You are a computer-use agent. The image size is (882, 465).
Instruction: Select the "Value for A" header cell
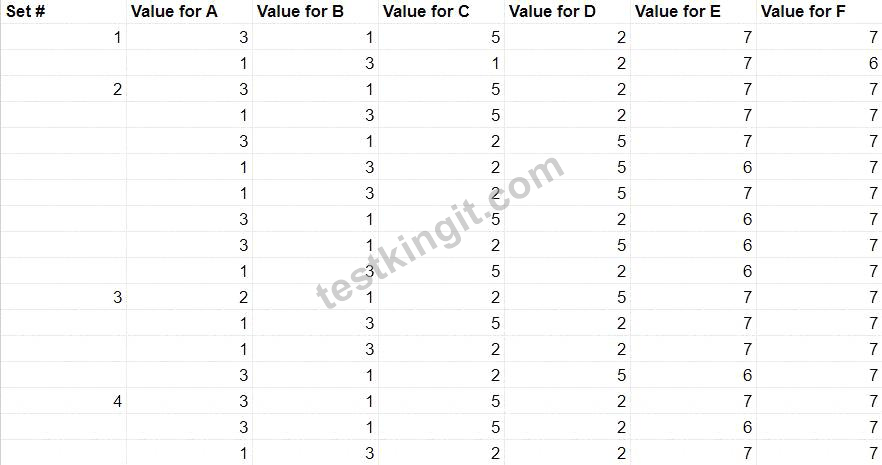pyautogui.click(x=189, y=11)
